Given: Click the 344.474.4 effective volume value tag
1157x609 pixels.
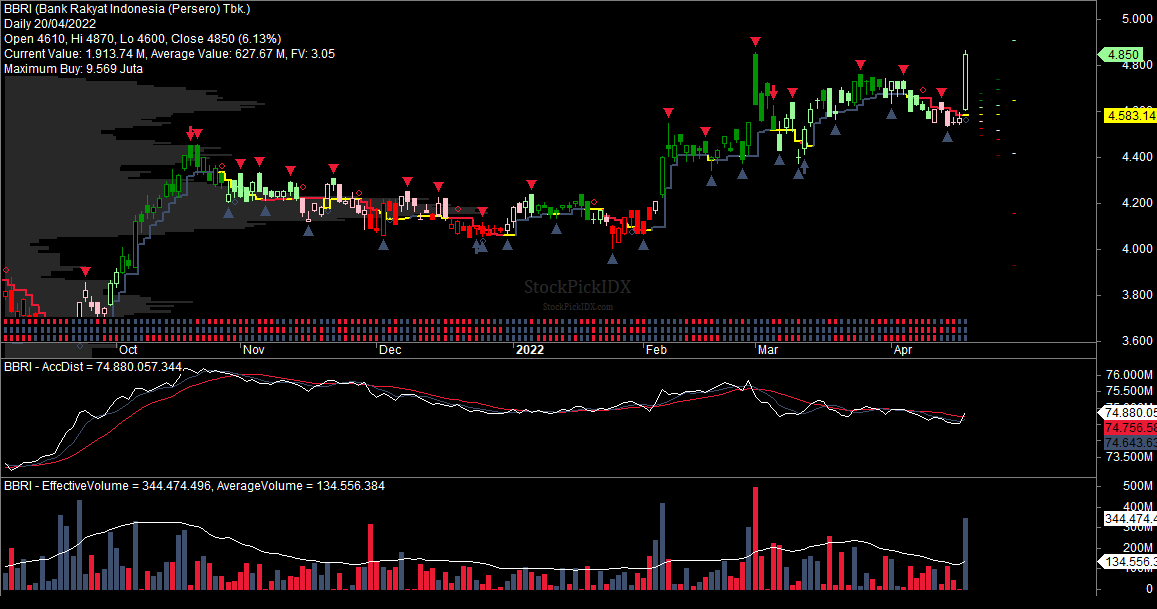Looking at the screenshot, I should tap(1130, 519).
